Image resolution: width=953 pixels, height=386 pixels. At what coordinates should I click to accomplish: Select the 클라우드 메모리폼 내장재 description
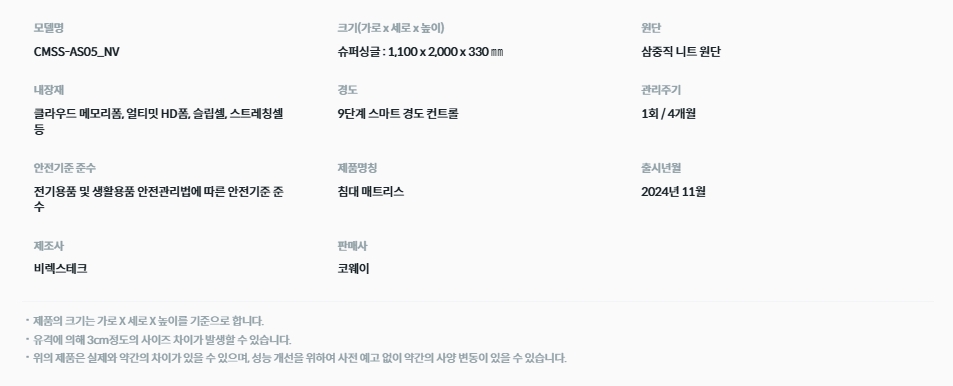tap(159, 121)
